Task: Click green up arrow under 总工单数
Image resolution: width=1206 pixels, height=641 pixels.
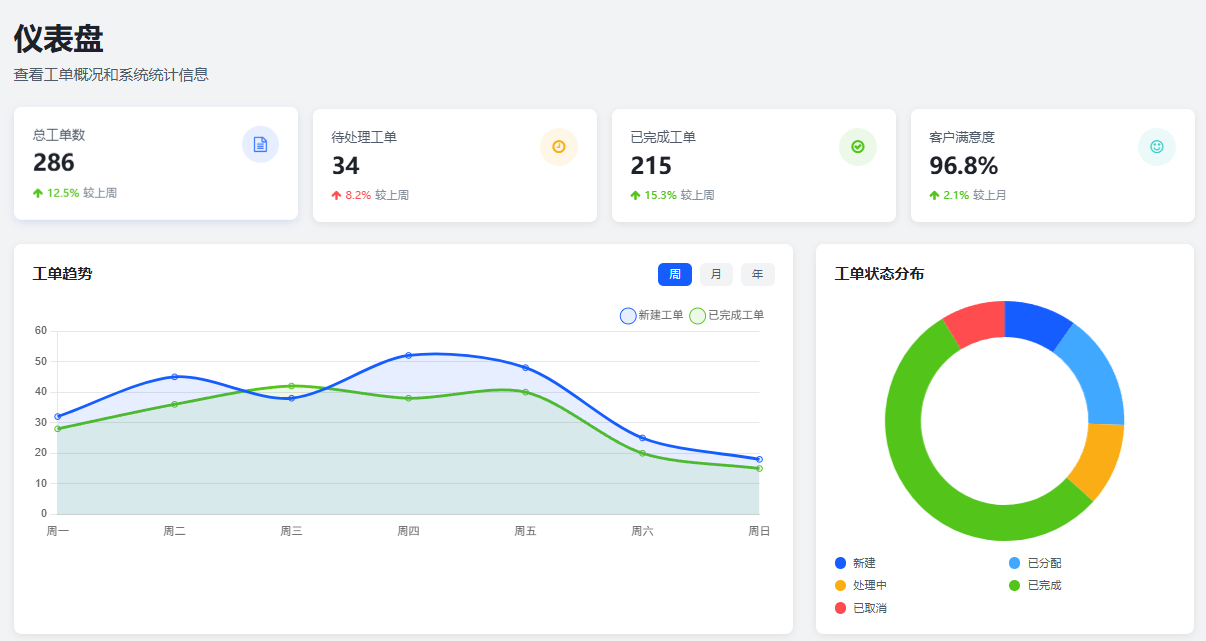Action: tap(38, 193)
